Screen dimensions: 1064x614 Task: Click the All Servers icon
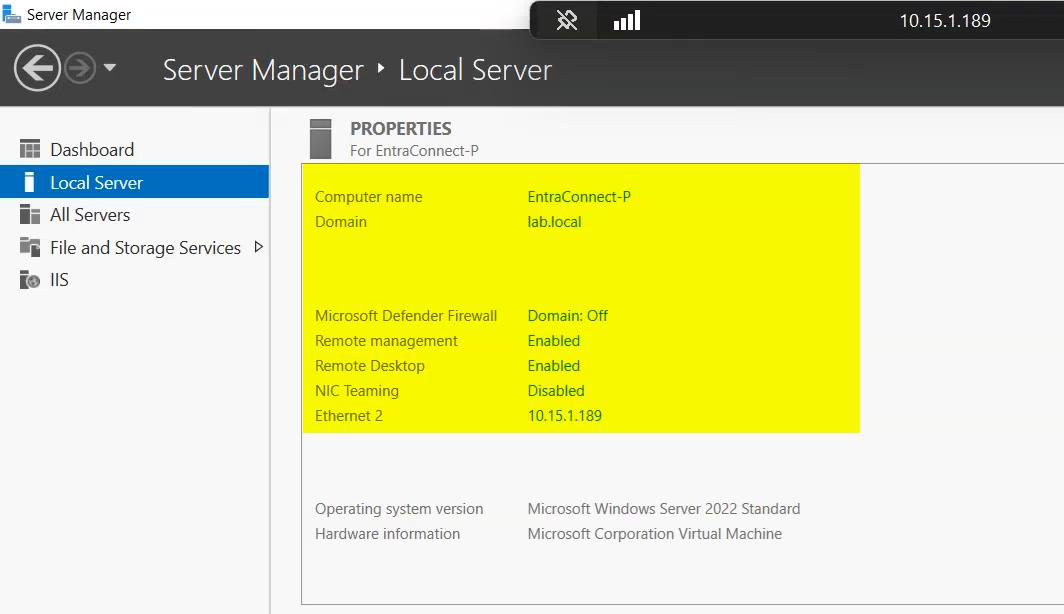(x=30, y=214)
